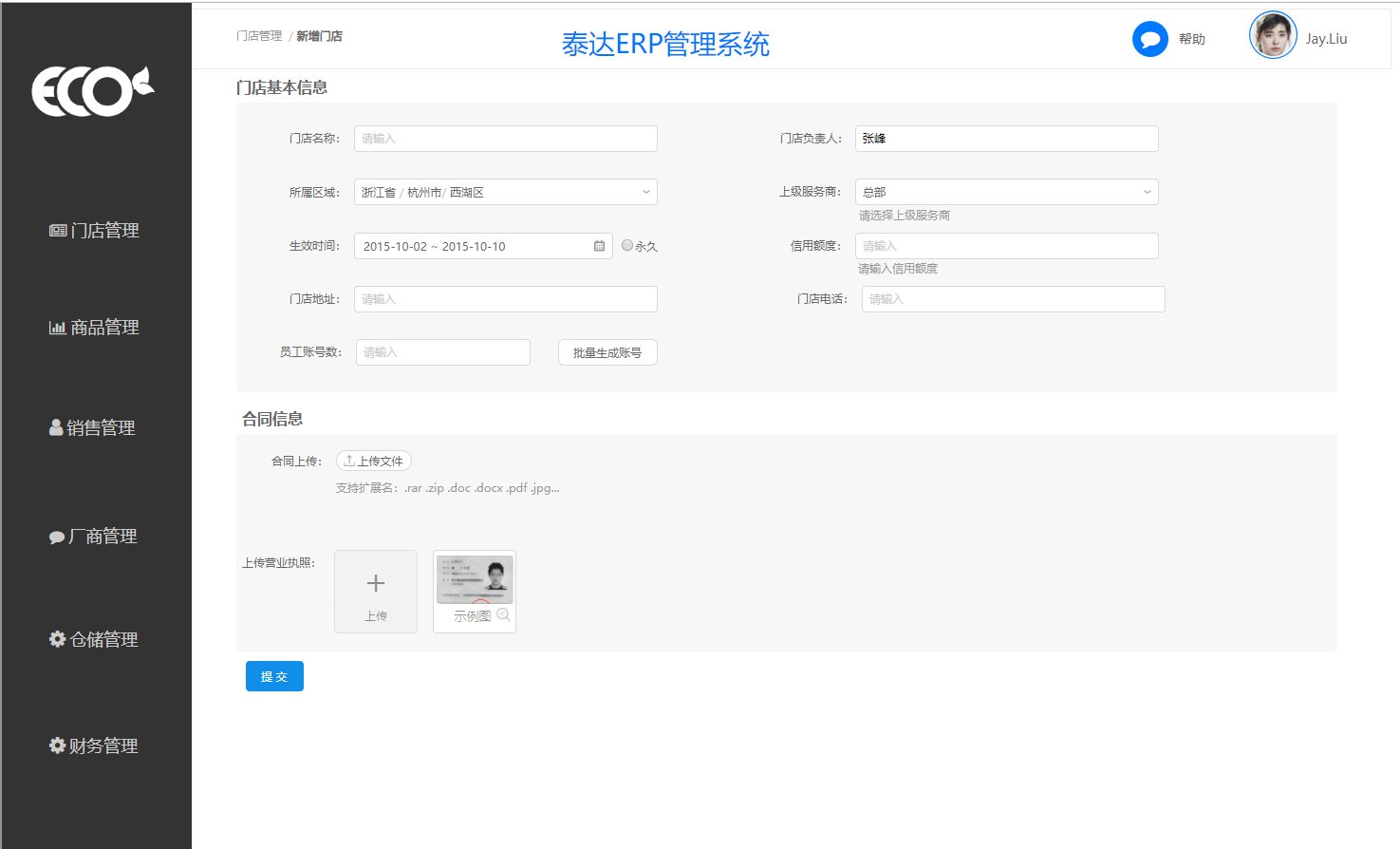Image resolution: width=1400 pixels, height=849 pixels.
Task: Click the 厂商管理 chat-bubble icon
Action: pyautogui.click(x=56, y=536)
